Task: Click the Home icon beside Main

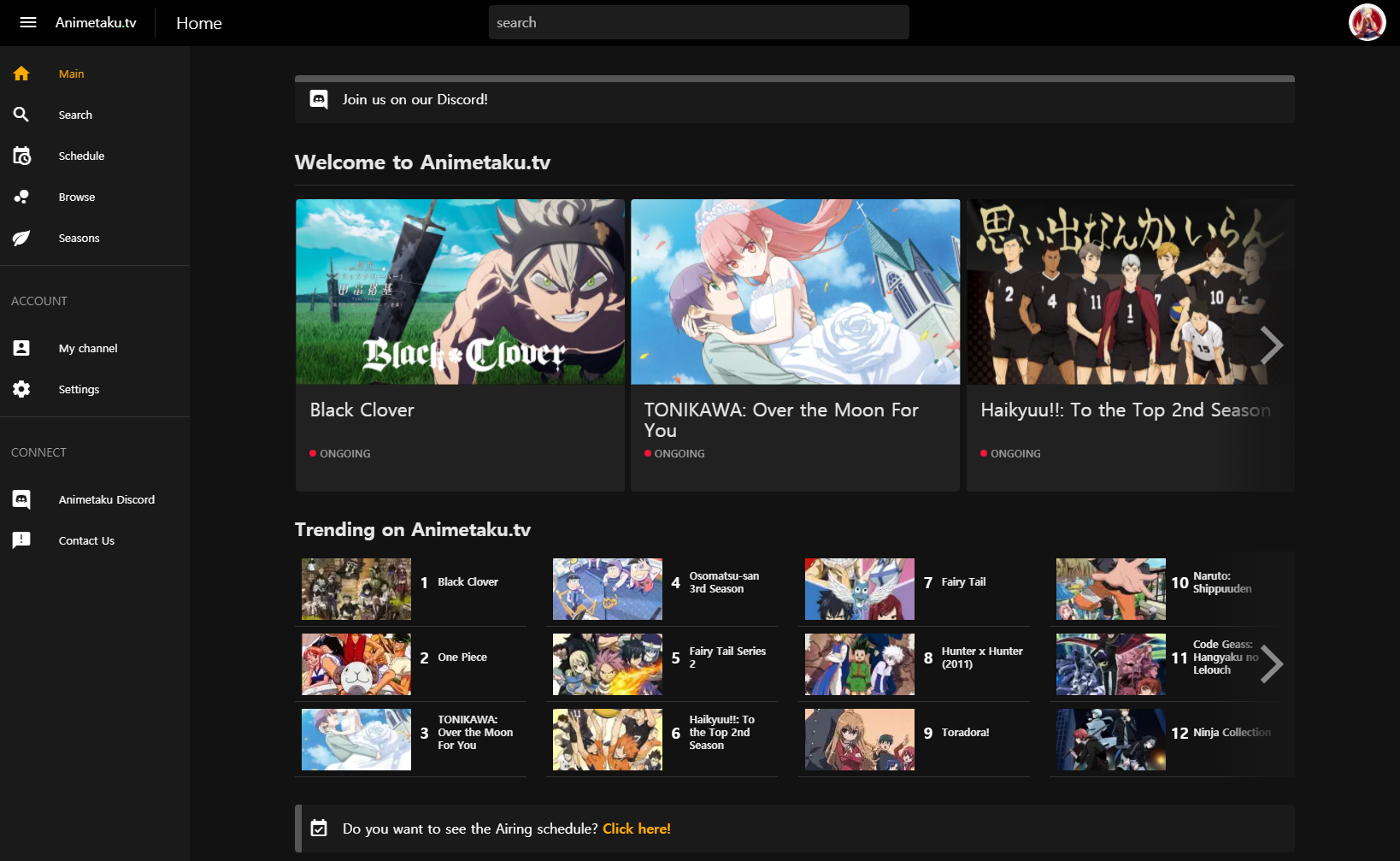Action: pyautogui.click(x=21, y=74)
